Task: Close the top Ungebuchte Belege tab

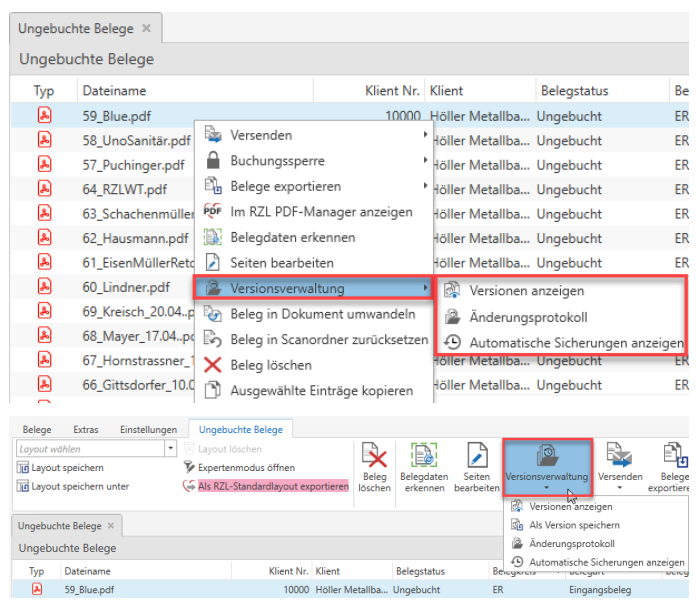Action: 146,28
